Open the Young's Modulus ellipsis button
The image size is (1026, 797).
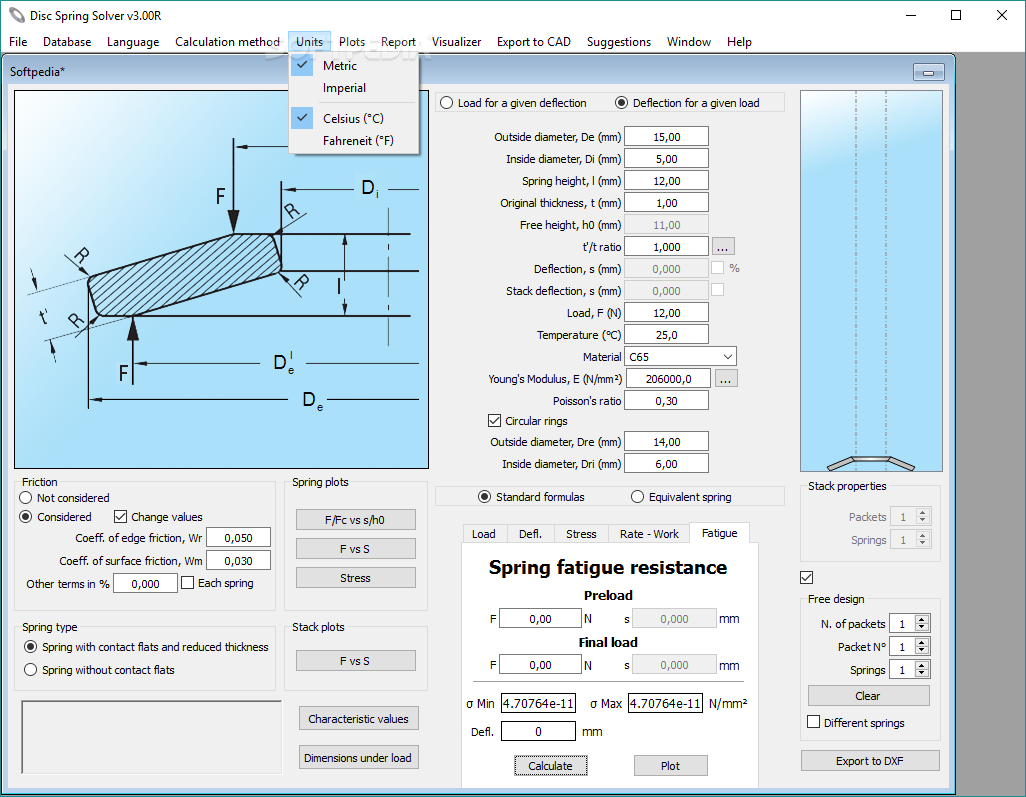coord(726,379)
